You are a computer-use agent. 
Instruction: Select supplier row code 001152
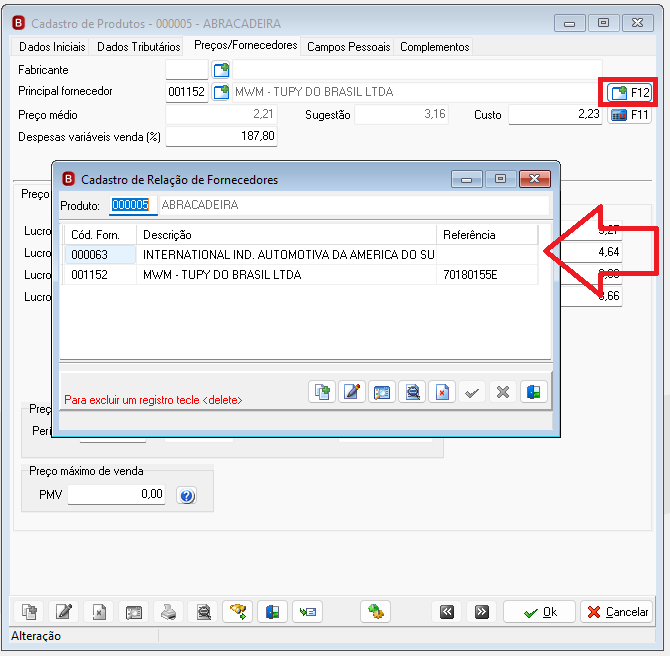(100, 275)
